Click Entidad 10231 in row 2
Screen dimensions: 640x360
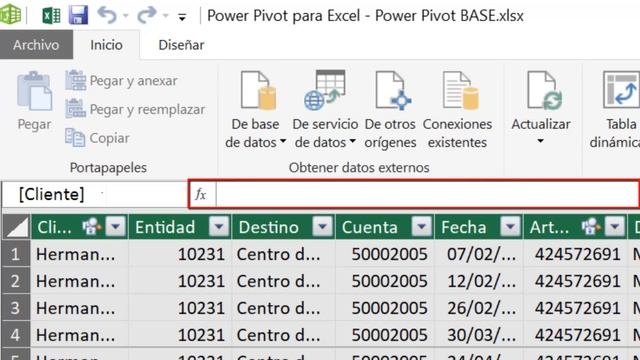pyautogui.click(x=180, y=281)
